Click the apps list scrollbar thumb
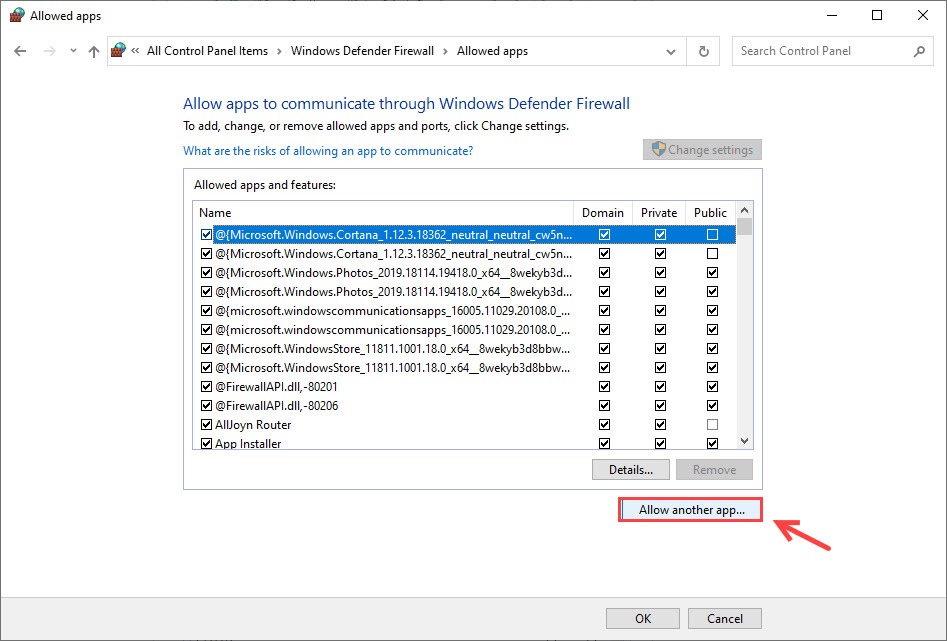 tap(745, 227)
